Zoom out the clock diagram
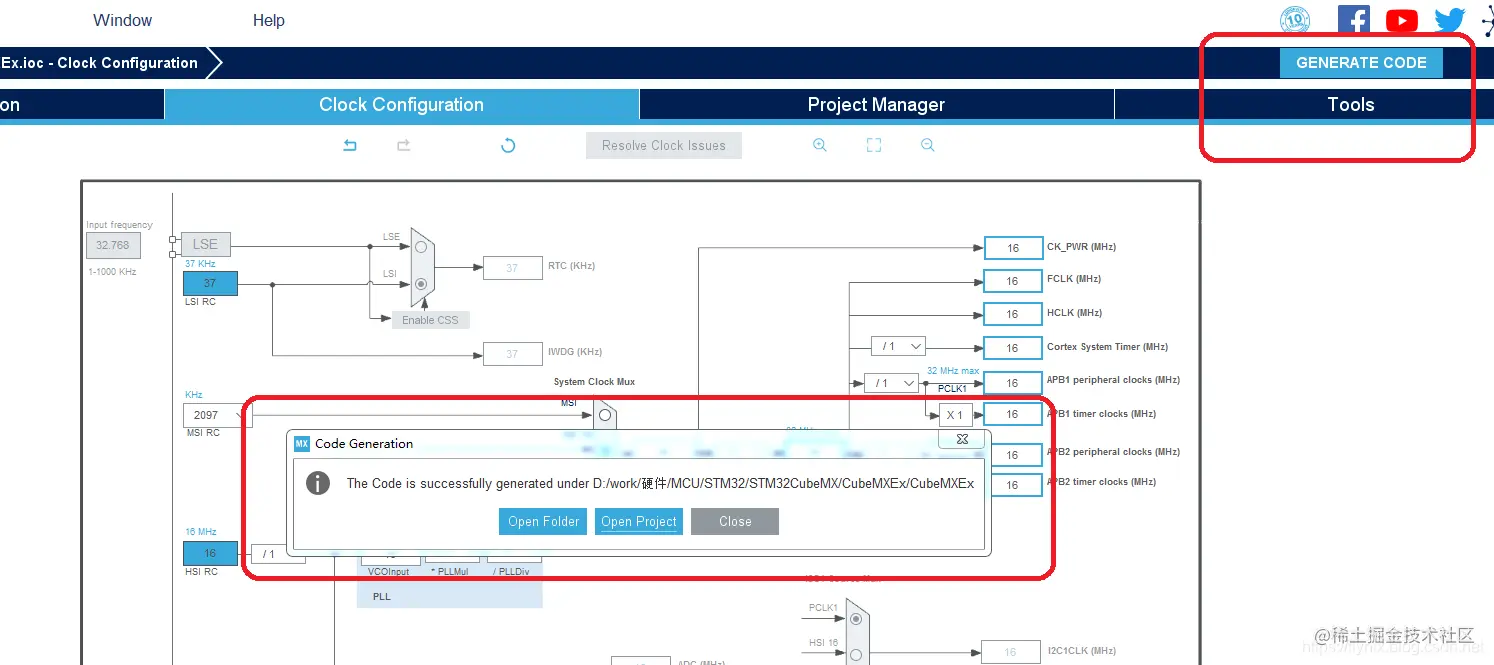Viewport: 1494px width, 665px height. pos(928,145)
